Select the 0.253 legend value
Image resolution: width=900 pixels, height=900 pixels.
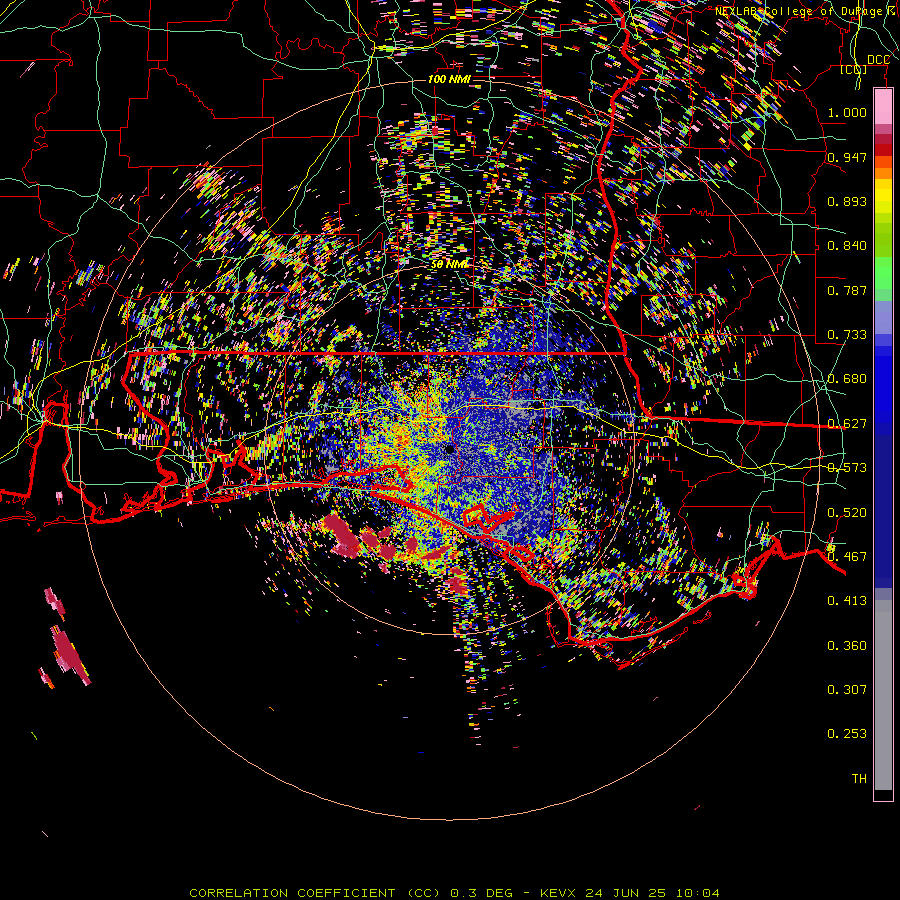(x=847, y=734)
